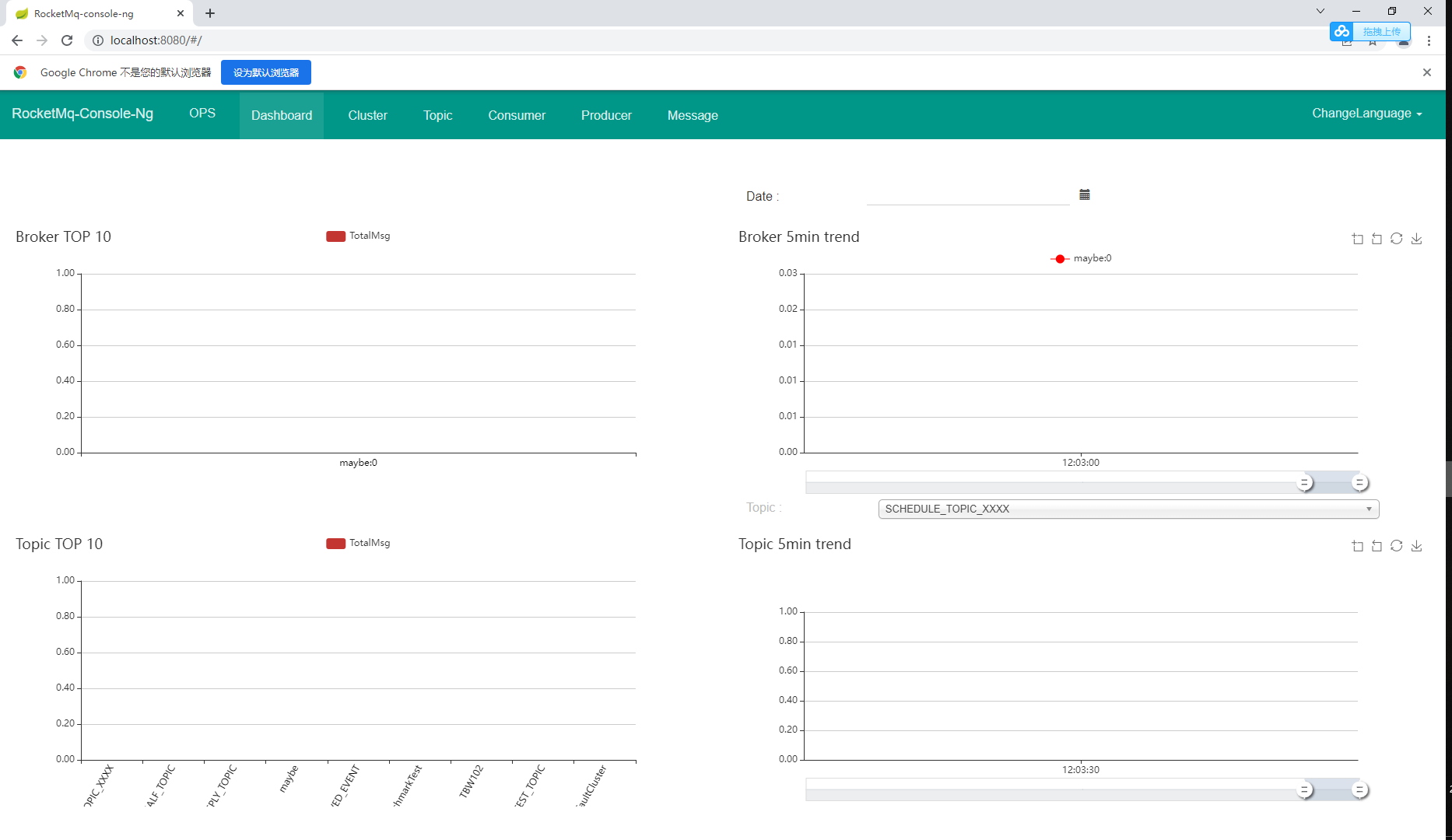The width and height of the screenshot is (1452, 840).
Task: Switch to the Dashboard tab
Action: click(282, 115)
